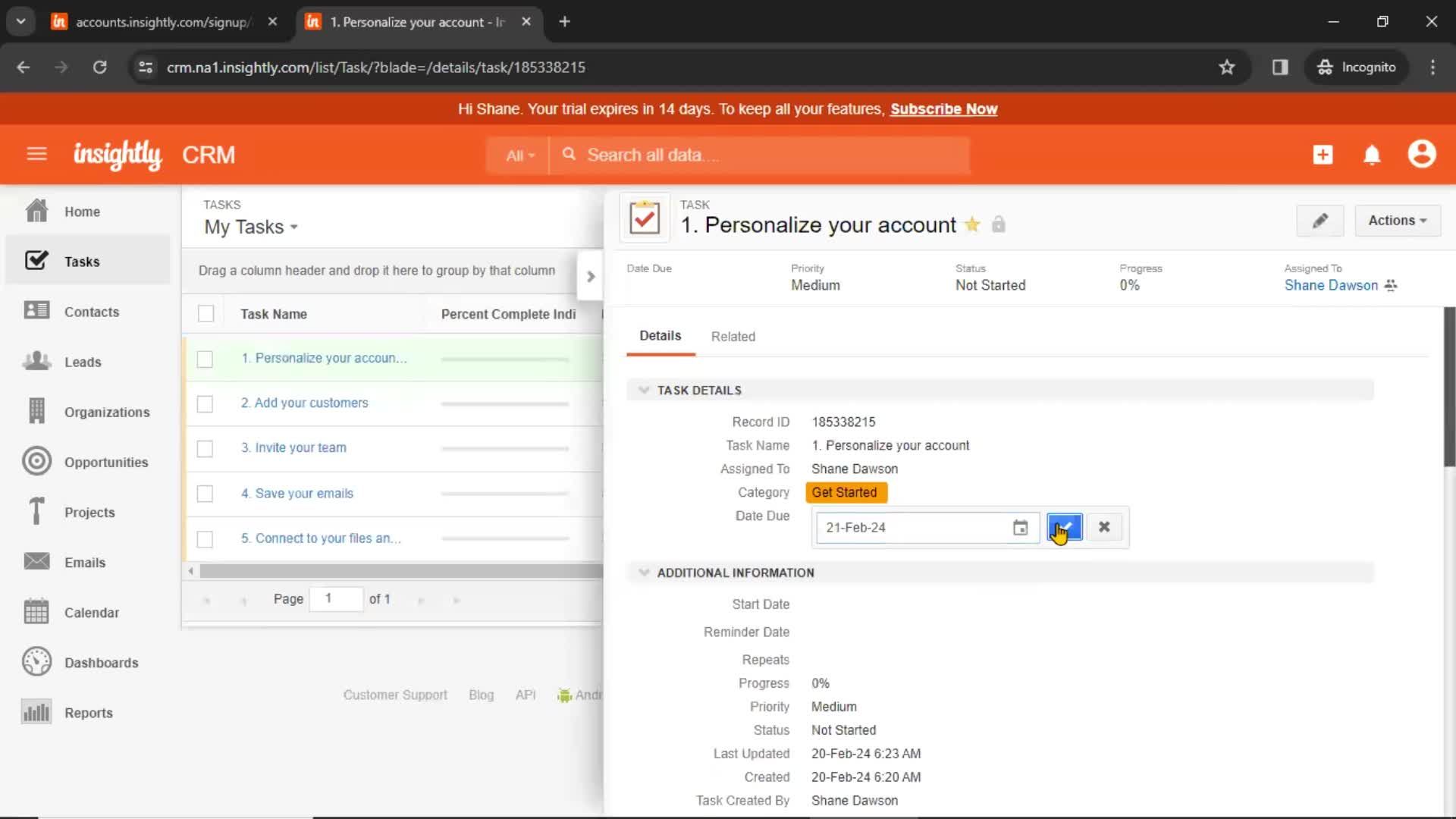Switch to the Related tab
Image resolution: width=1456 pixels, height=819 pixels.
pyautogui.click(x=733, y=337)
